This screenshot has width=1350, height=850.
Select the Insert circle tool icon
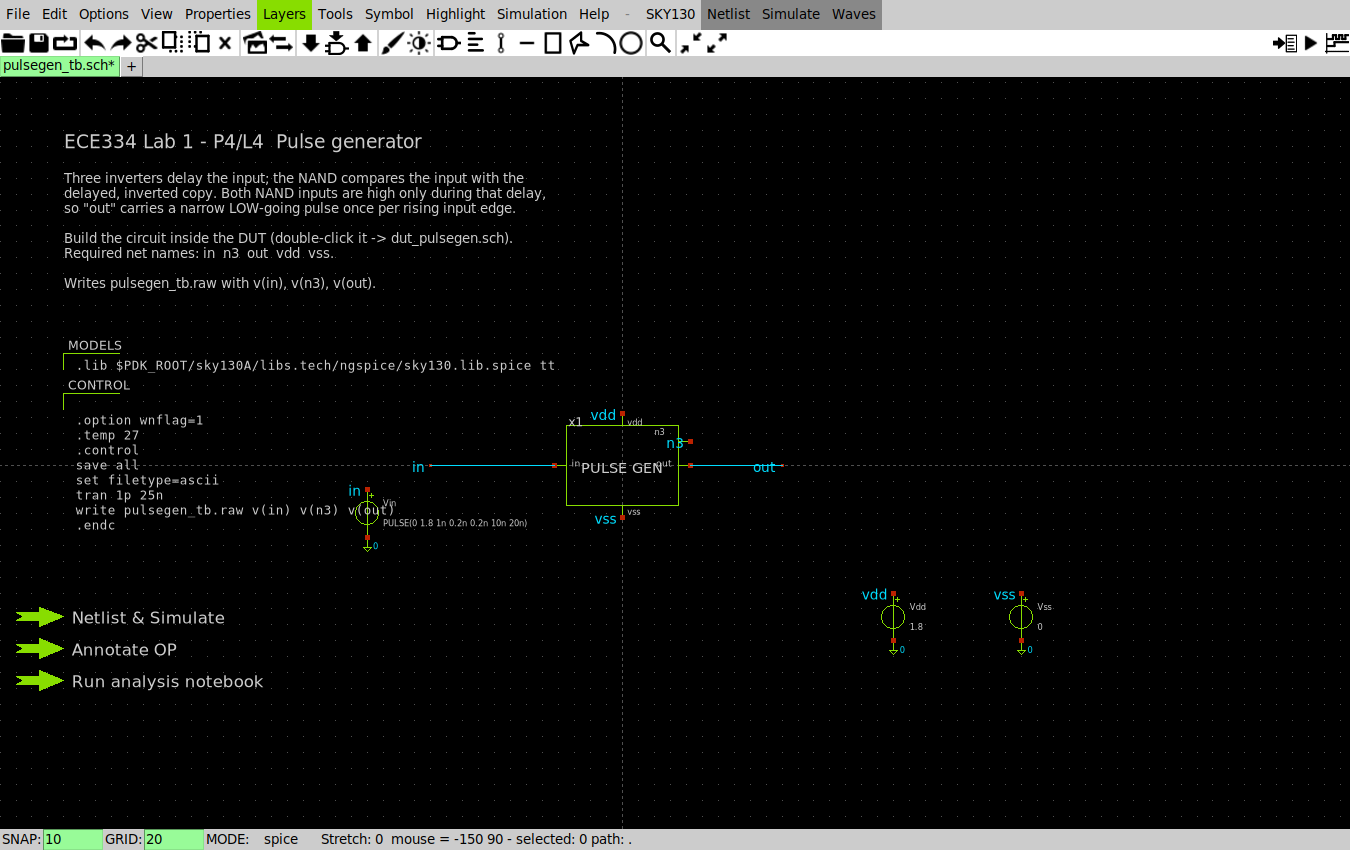pyautogui.click(x=631, y=43)
